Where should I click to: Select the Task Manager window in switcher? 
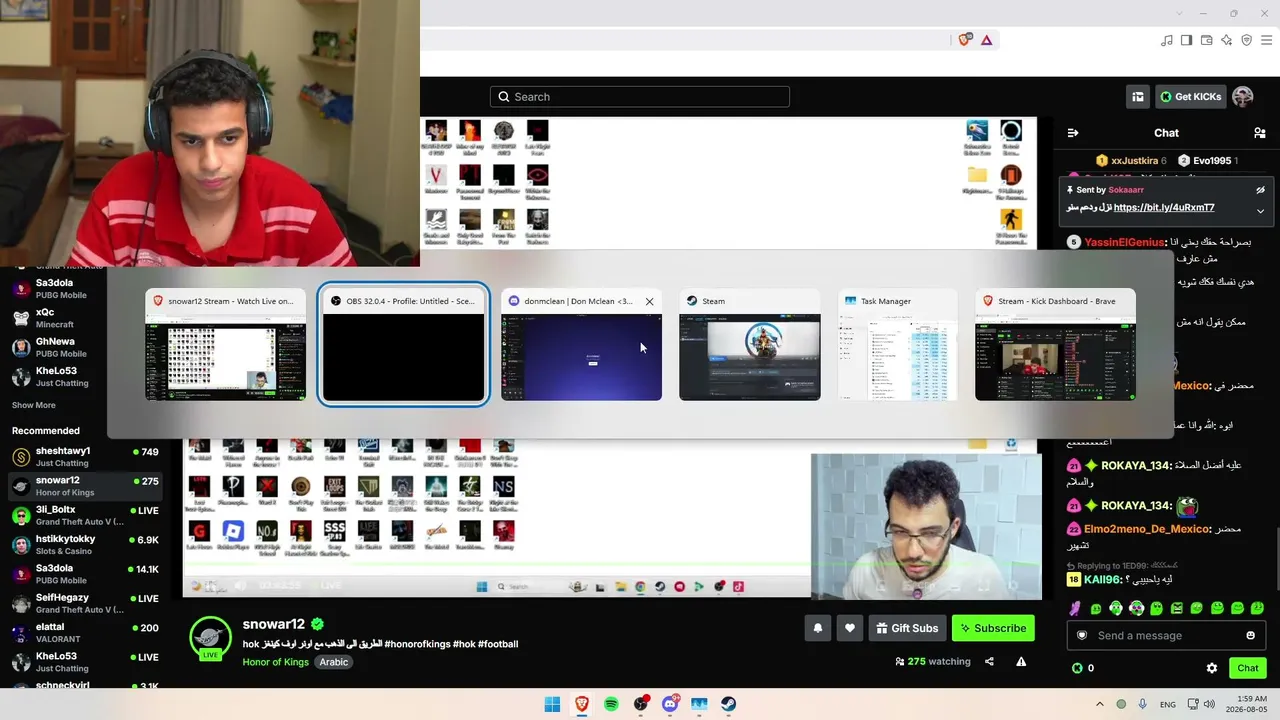point(898,344)
